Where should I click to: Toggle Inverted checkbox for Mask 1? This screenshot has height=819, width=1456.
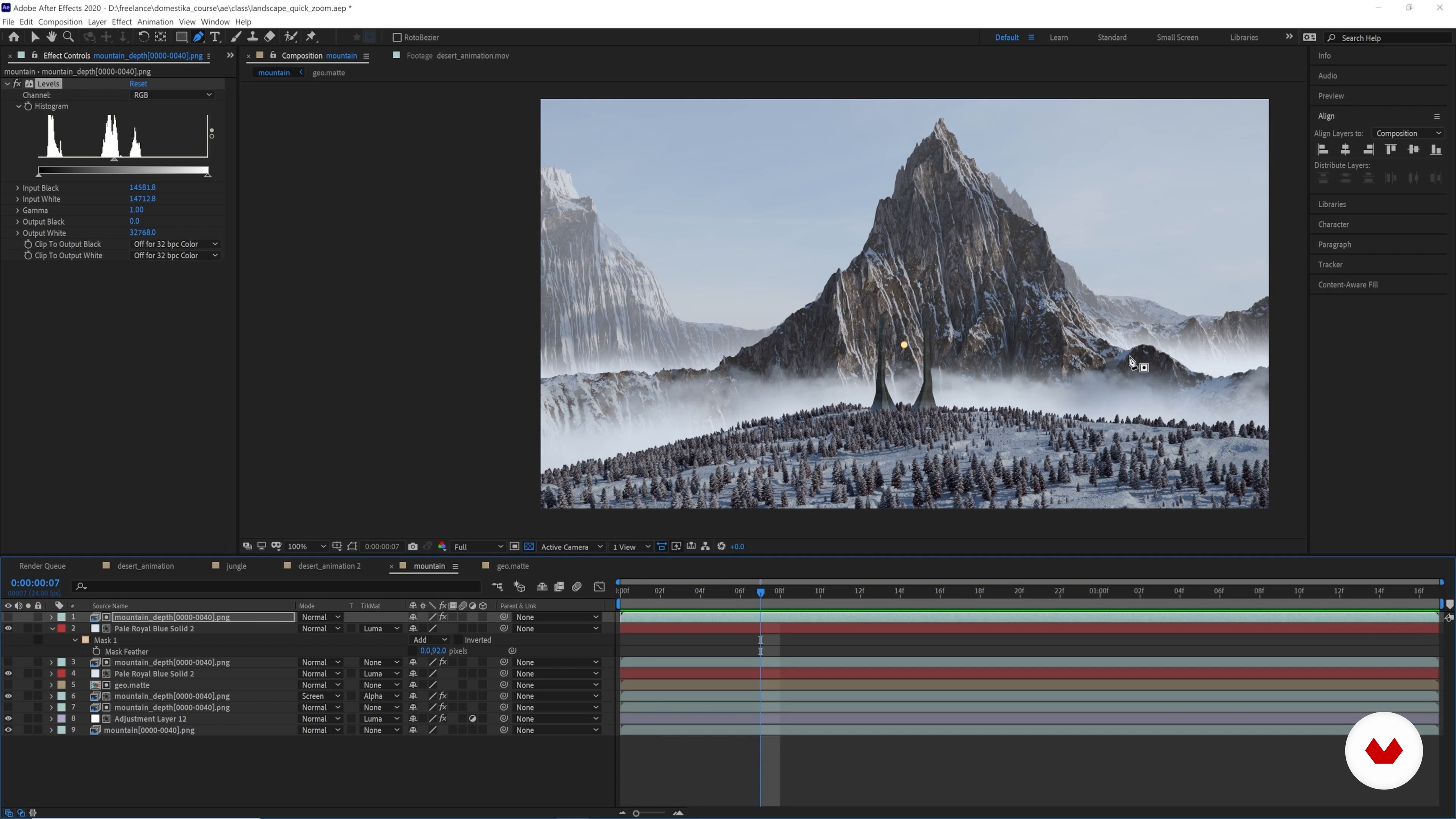pyautogui.click(x=458, y=640)
